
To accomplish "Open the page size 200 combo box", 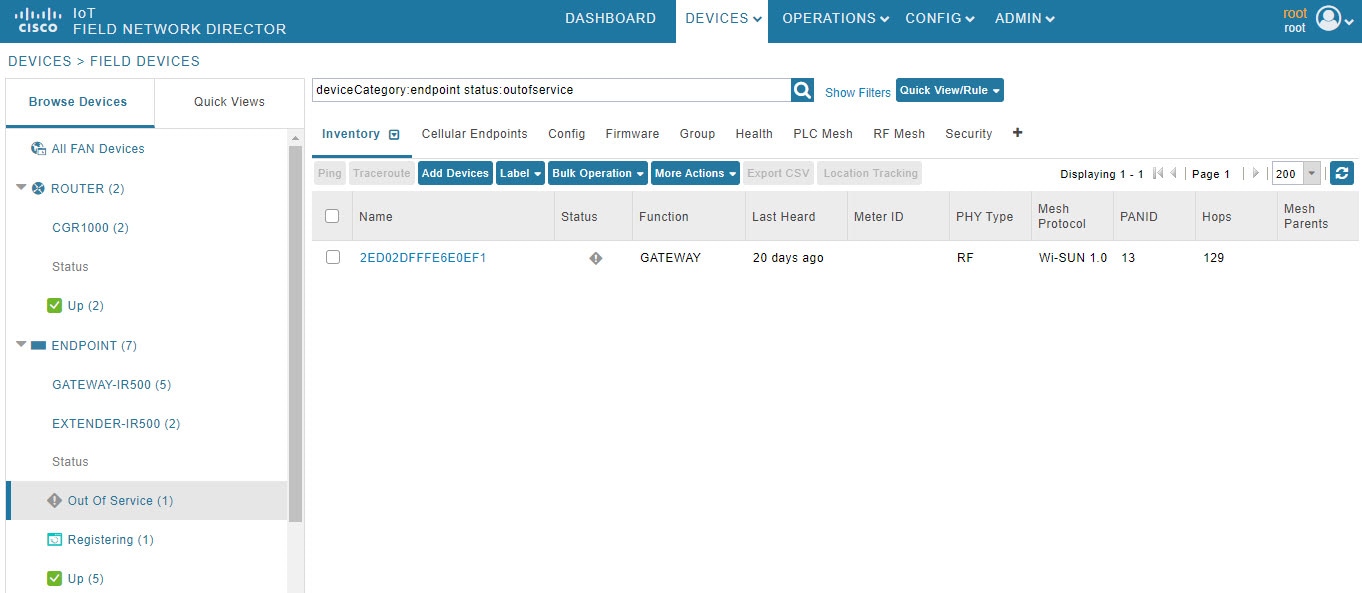I will click(1297, 173).
